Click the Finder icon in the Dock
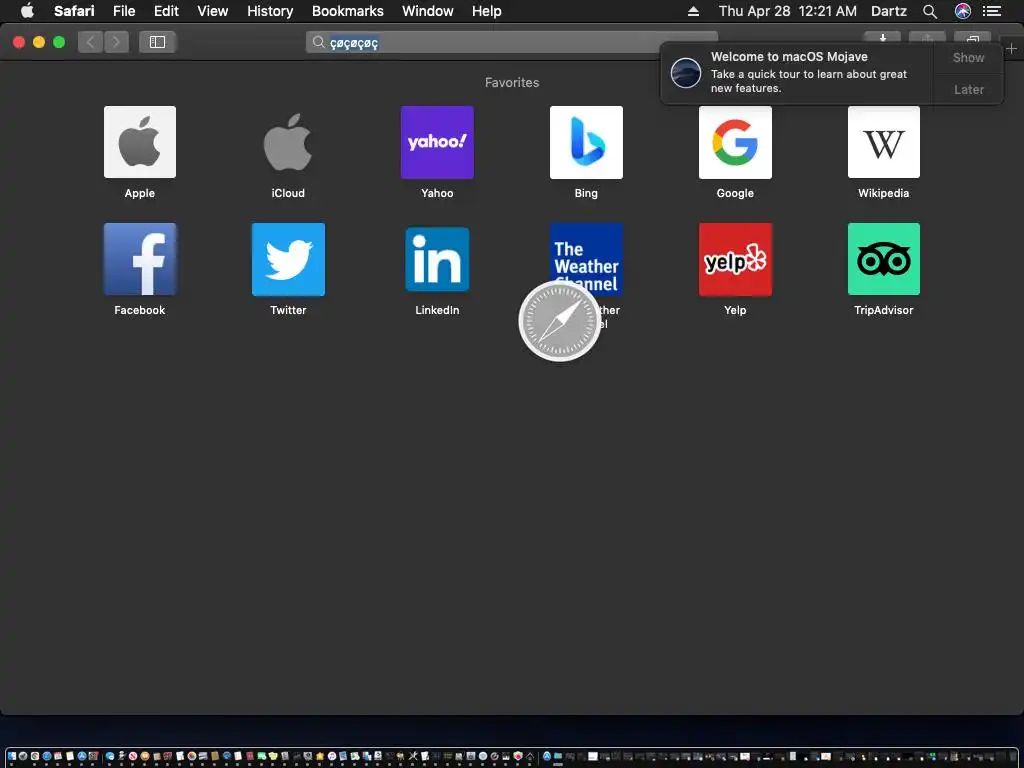The image size is (1024, 768). tap(12, 756)
